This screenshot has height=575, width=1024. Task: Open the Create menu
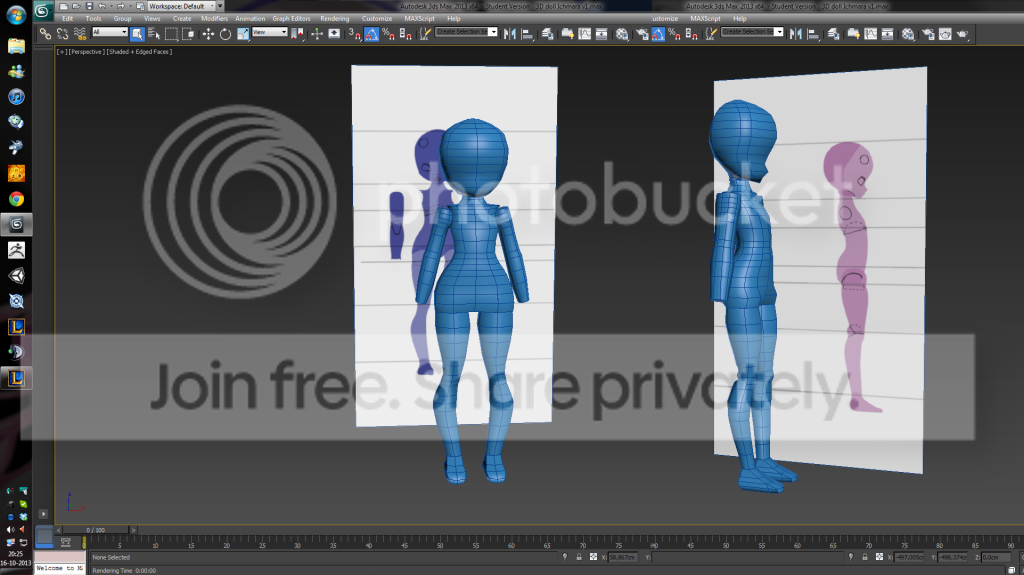(182, 18)
